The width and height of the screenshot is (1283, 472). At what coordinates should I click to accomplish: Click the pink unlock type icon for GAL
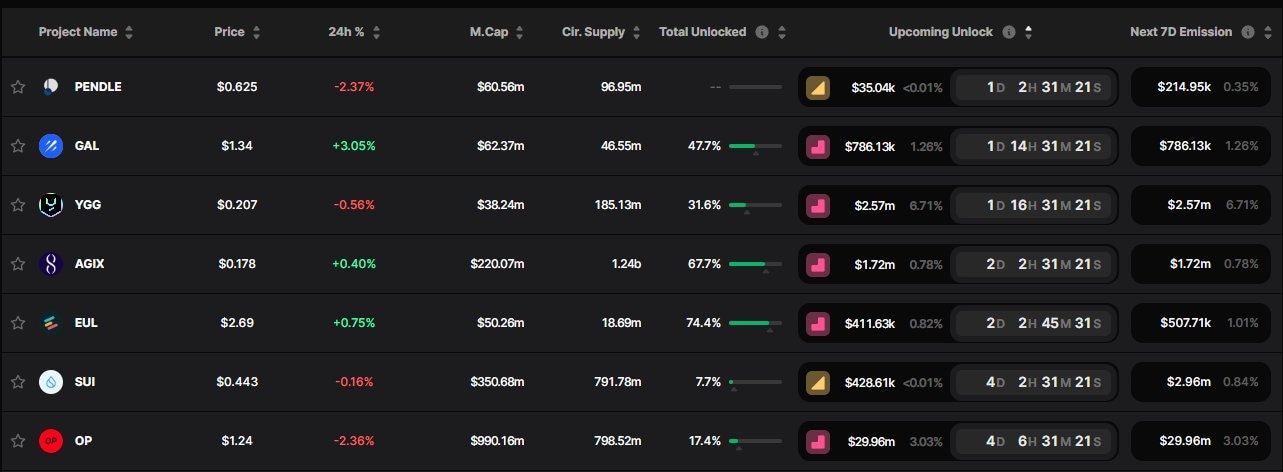[x=818, y=146]
